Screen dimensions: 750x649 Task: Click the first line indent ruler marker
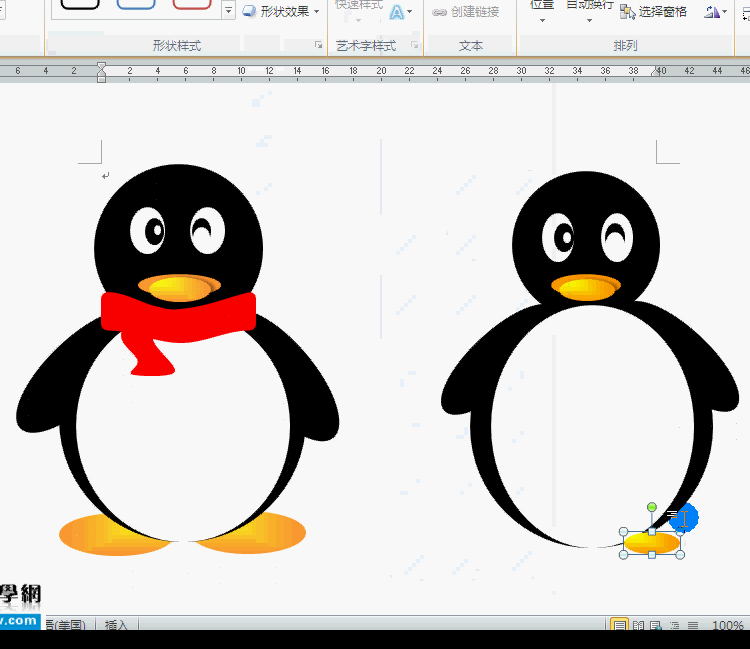pos(101,66)
